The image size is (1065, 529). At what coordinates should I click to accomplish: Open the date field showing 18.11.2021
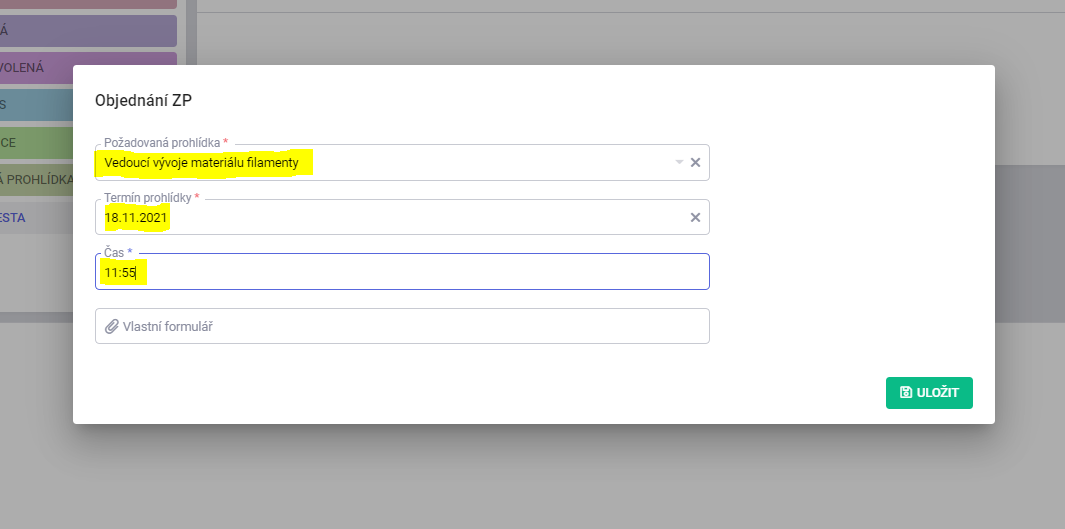tap(402, 217)
